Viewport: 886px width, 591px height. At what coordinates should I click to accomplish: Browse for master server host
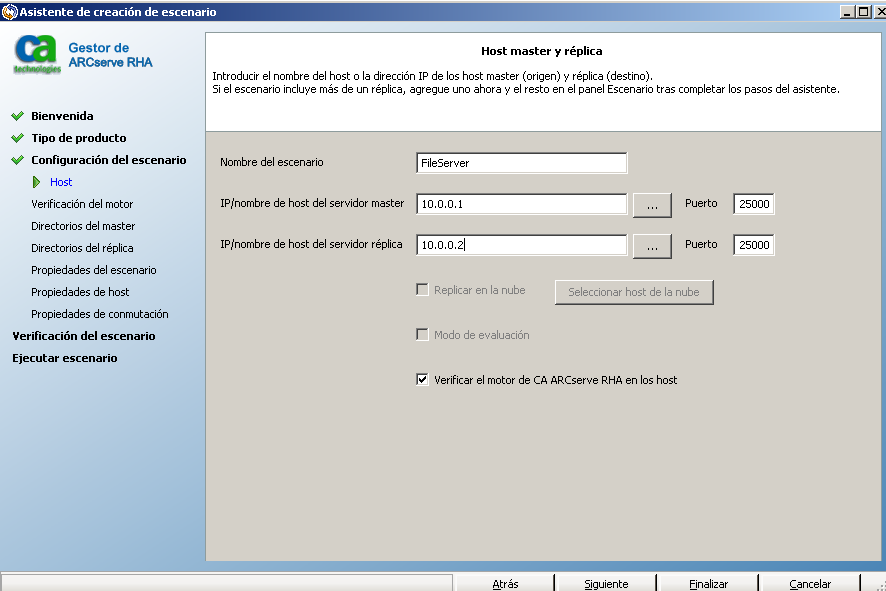[652, 205]
